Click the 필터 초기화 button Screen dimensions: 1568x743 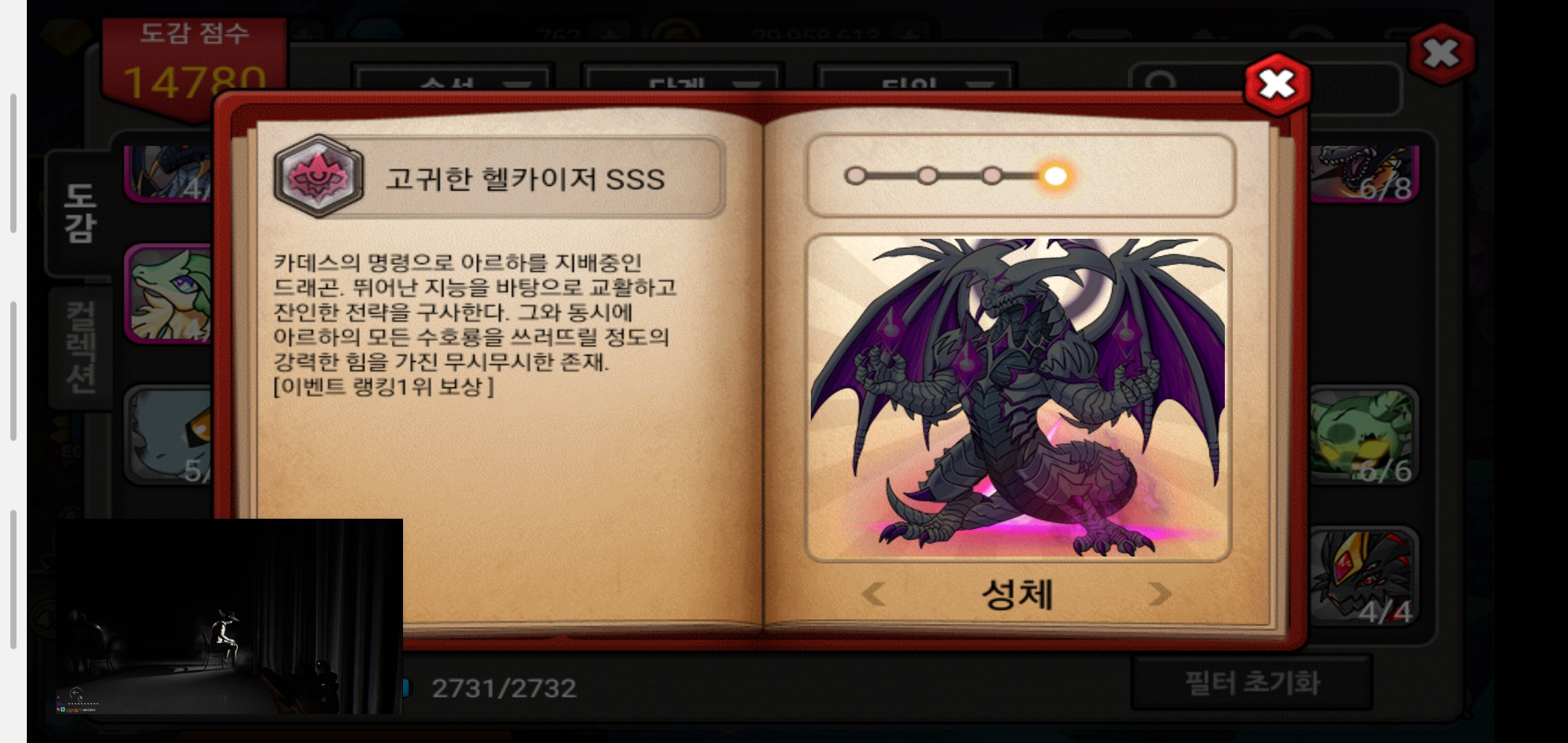[1252, 682]
